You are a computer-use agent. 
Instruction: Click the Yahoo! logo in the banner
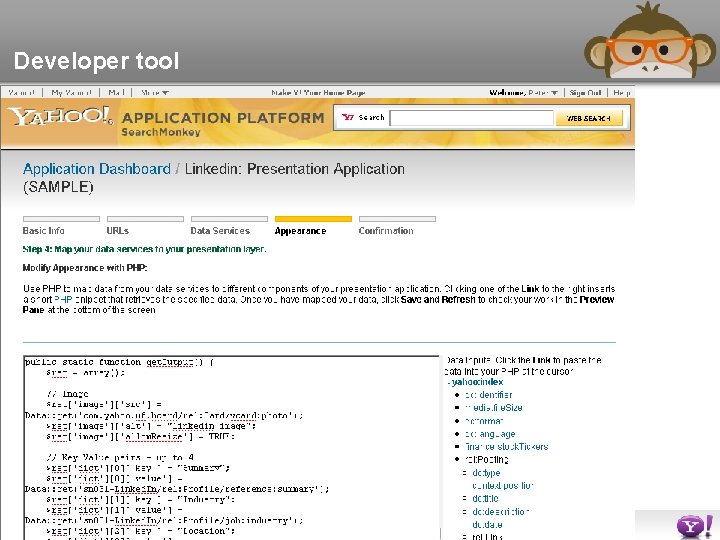click(60, 117)
